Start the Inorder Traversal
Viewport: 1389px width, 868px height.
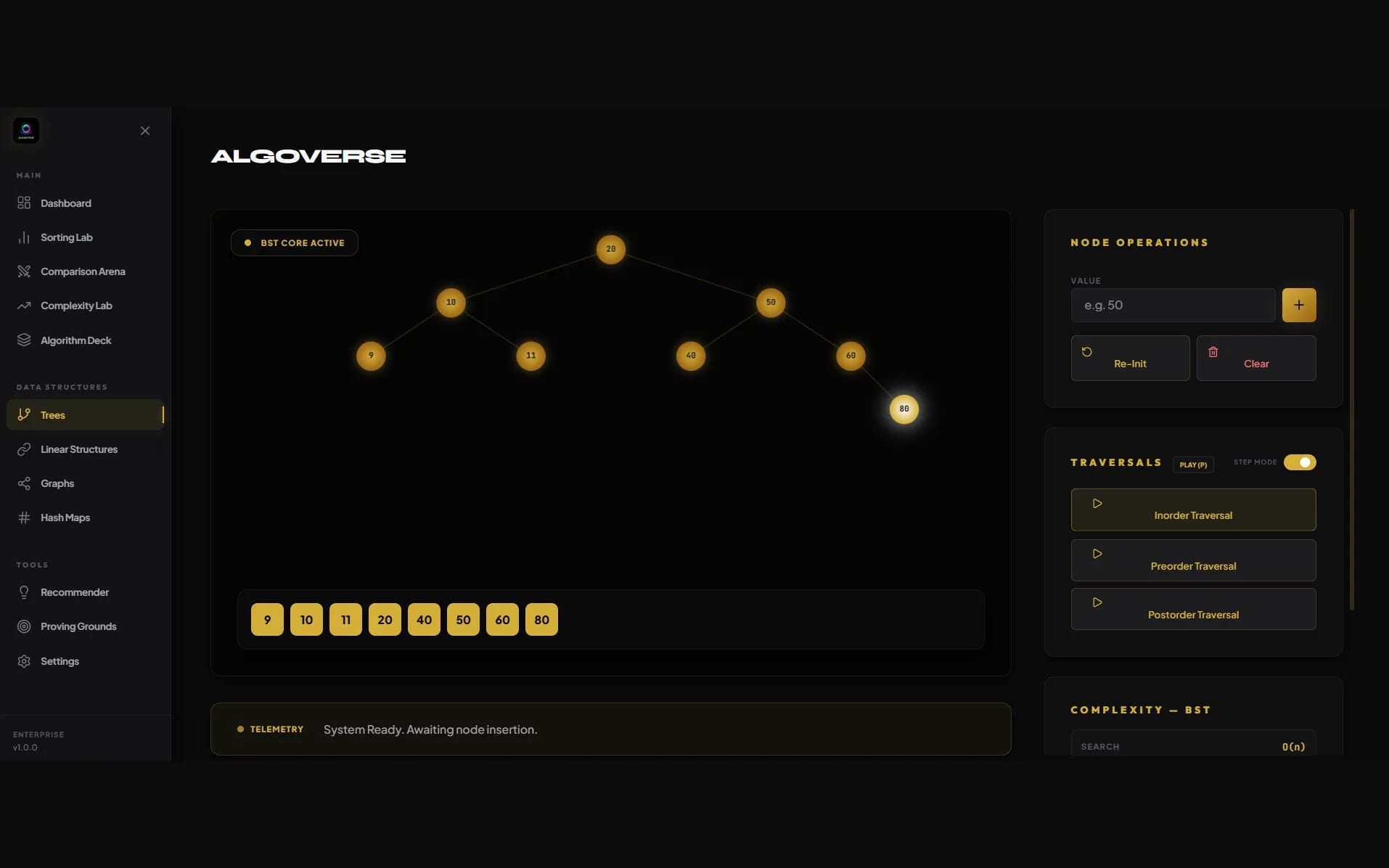(1193, 509)
